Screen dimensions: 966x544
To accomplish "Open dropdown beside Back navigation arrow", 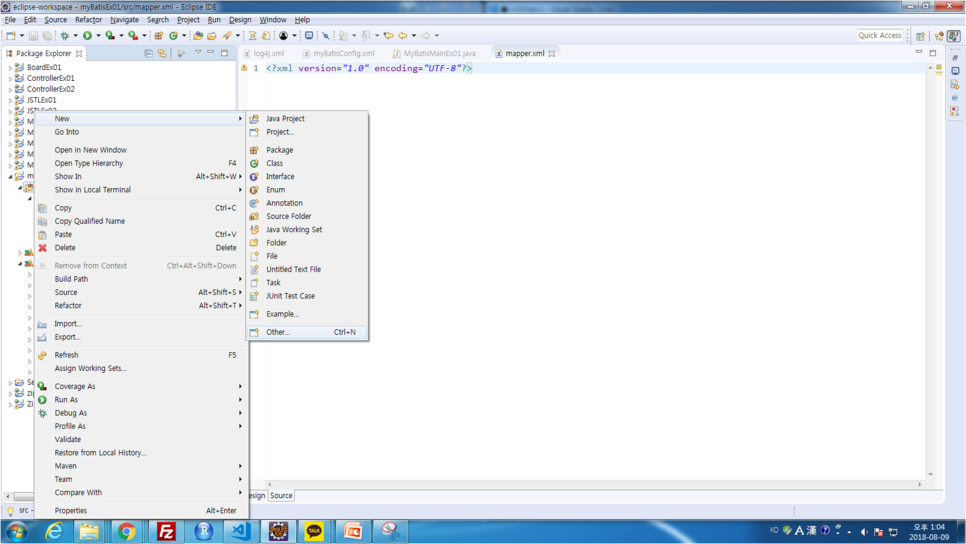I will [414, 36].
